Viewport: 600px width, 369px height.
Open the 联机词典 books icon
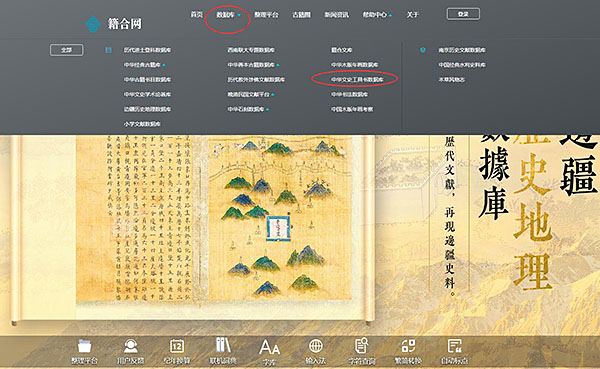point(223,345)
